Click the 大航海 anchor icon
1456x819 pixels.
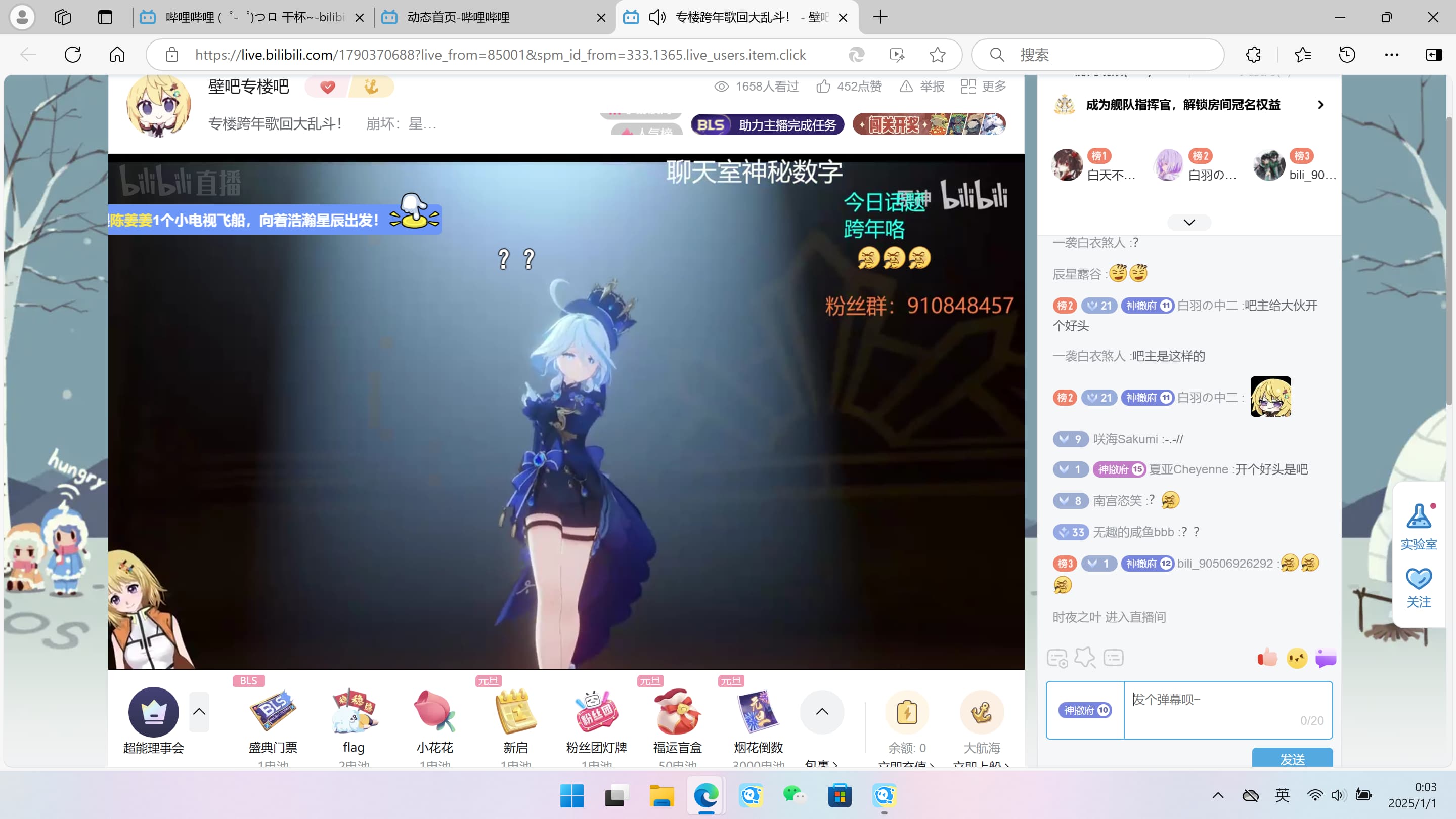[x=981, y=712]
